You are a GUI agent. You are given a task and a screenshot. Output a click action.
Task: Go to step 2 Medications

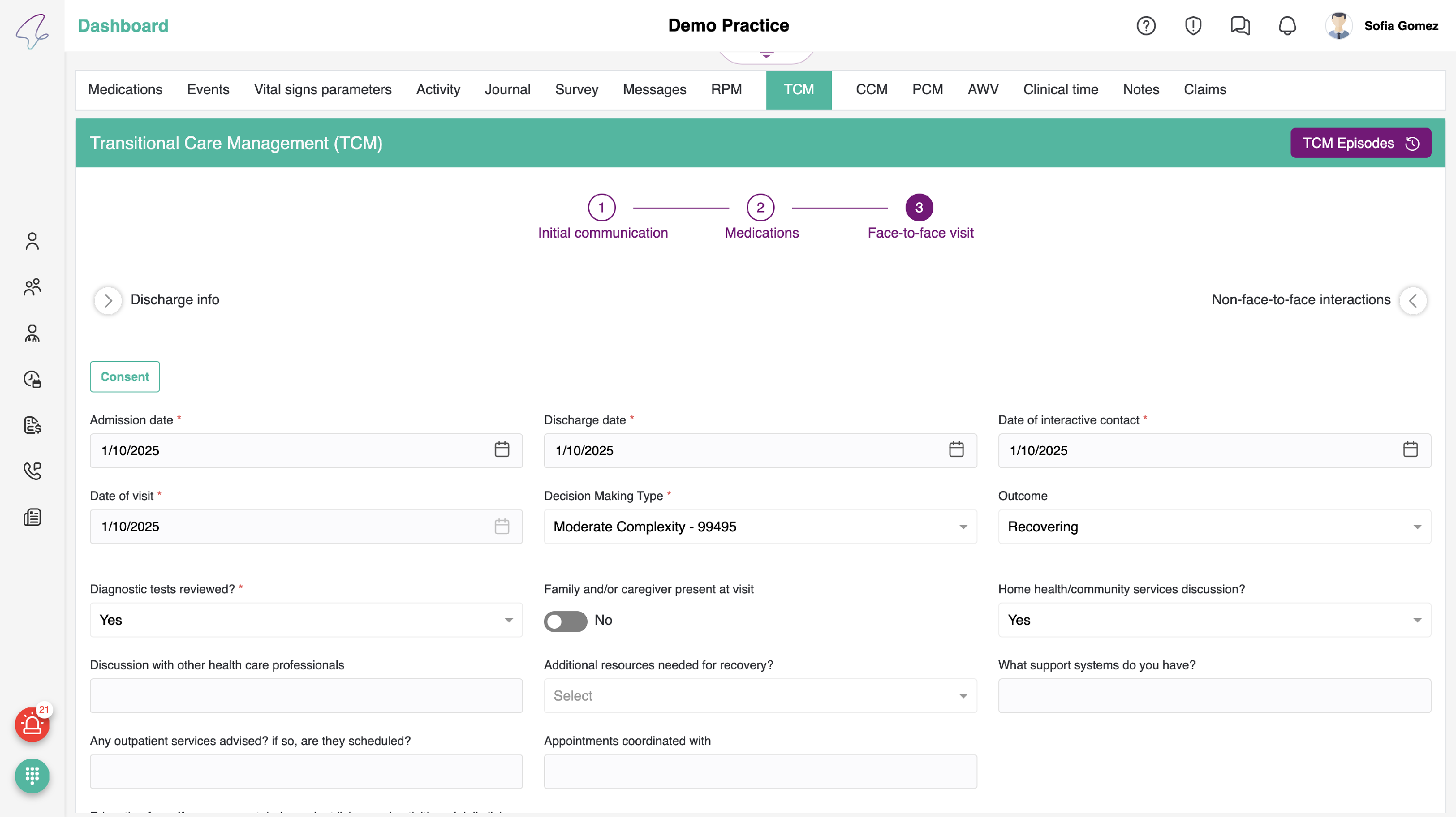coord(760,208)
